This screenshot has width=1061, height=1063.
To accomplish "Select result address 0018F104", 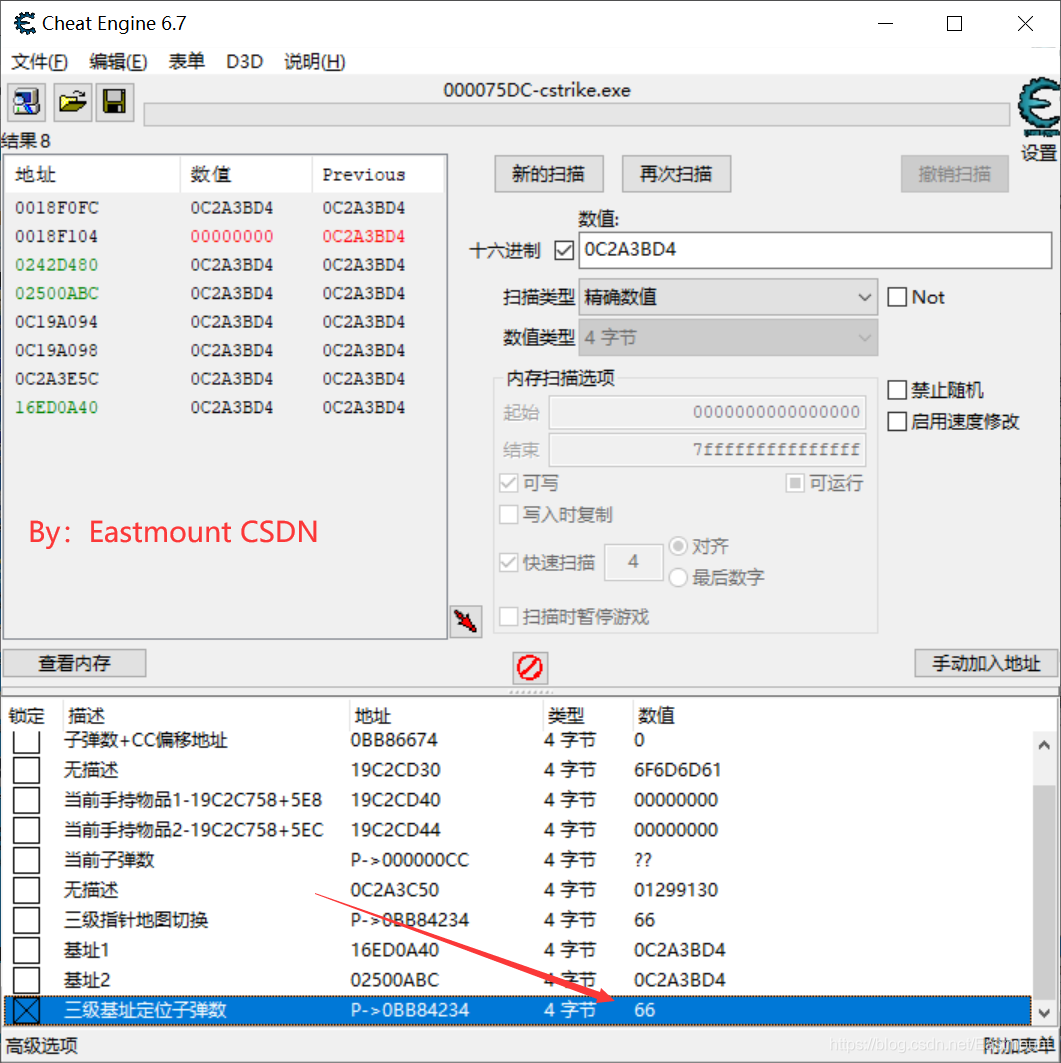I will [x=56, y=236].
